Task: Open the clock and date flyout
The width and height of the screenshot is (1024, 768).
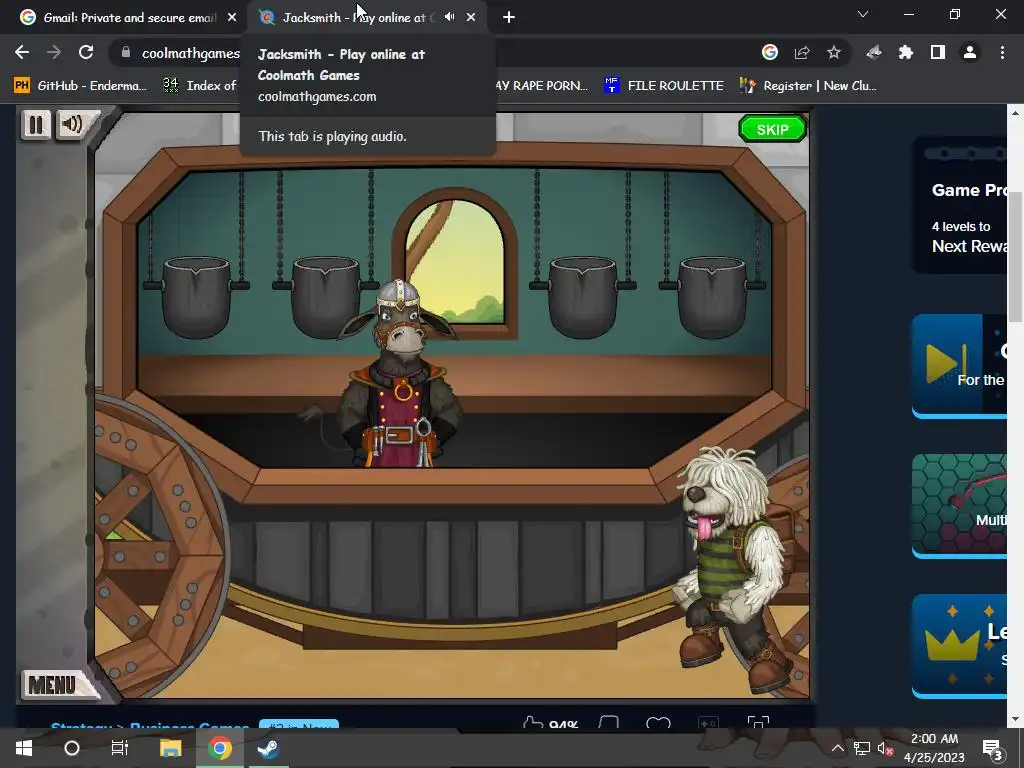Action: 934,748
